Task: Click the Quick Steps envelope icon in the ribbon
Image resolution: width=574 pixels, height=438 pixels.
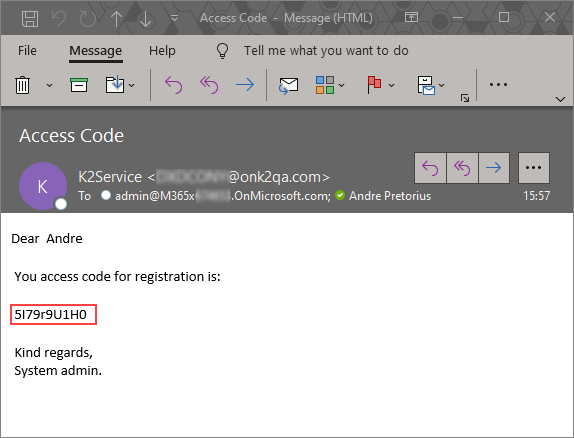Action: click(x=426, y=85)
